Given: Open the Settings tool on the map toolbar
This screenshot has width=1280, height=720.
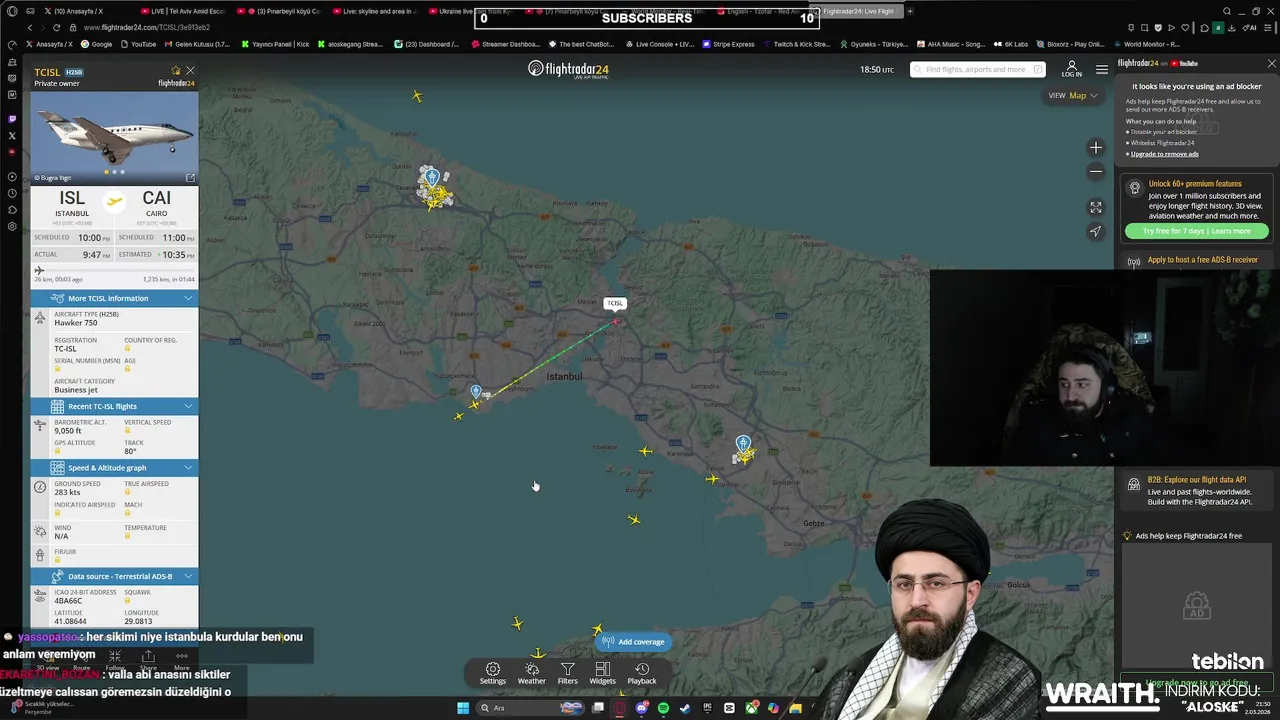Looking at the screenshot, I should click(492, 673).
